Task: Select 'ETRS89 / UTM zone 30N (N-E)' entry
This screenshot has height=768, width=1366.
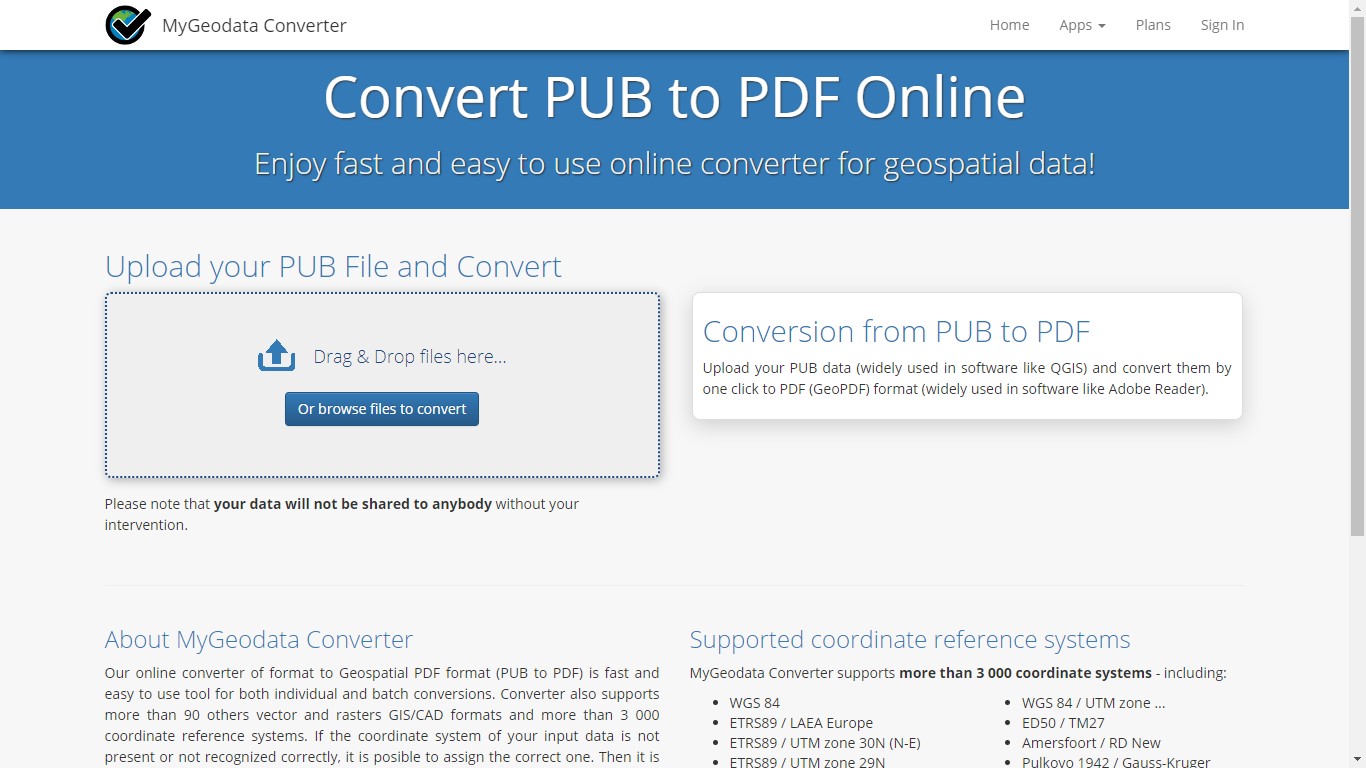Action: pos(825,743)
